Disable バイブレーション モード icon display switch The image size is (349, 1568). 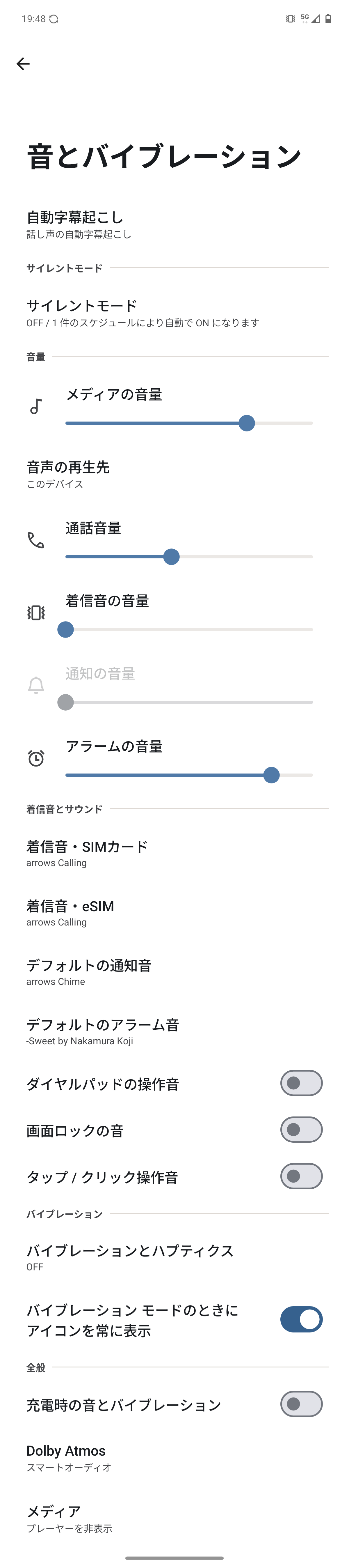[301, 1319]
